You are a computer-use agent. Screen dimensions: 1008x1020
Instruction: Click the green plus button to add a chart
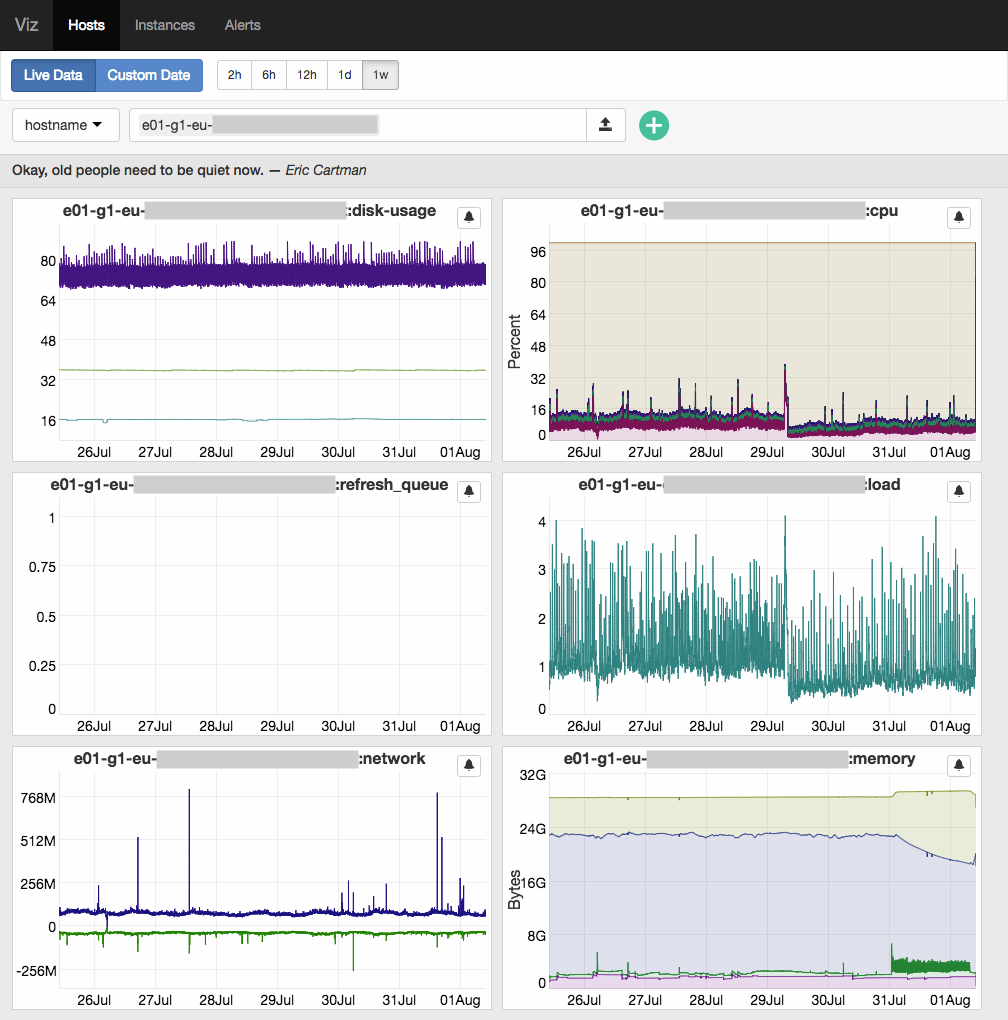coord(653,125)
